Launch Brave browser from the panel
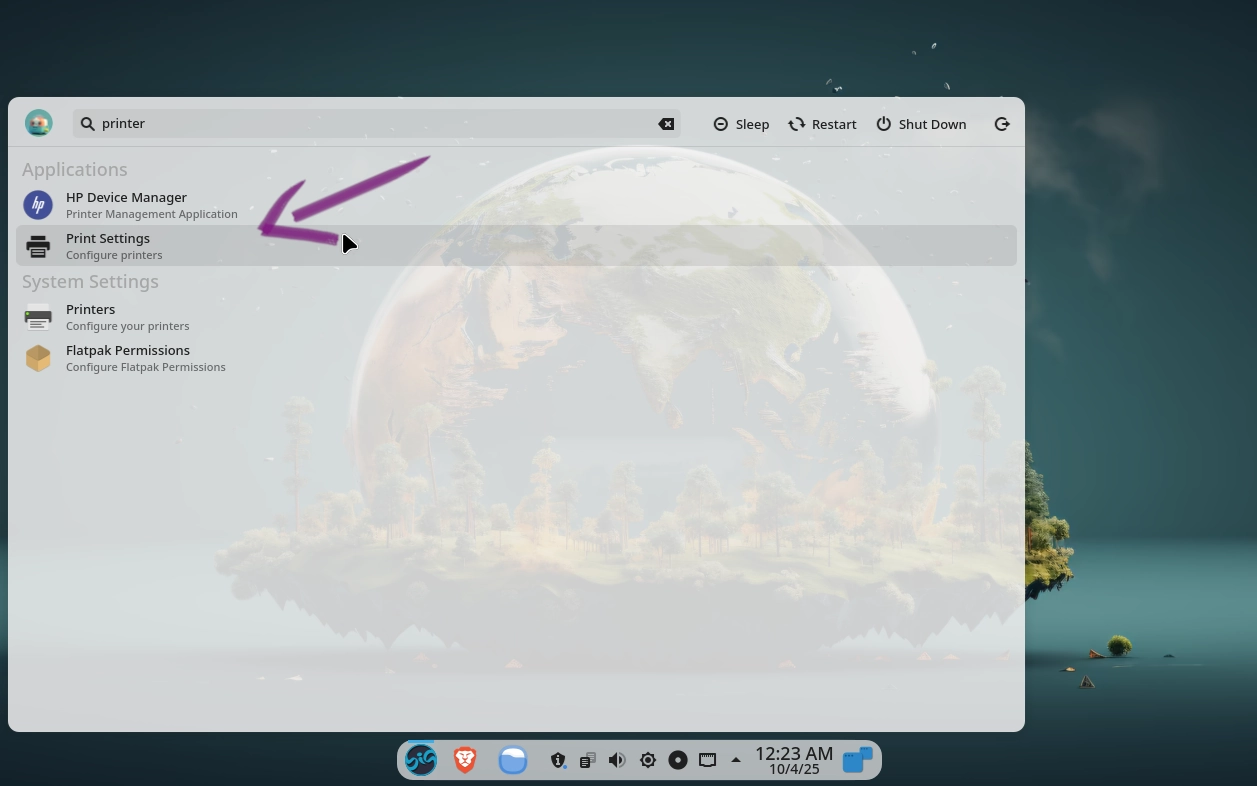 [x=465, y=760]
